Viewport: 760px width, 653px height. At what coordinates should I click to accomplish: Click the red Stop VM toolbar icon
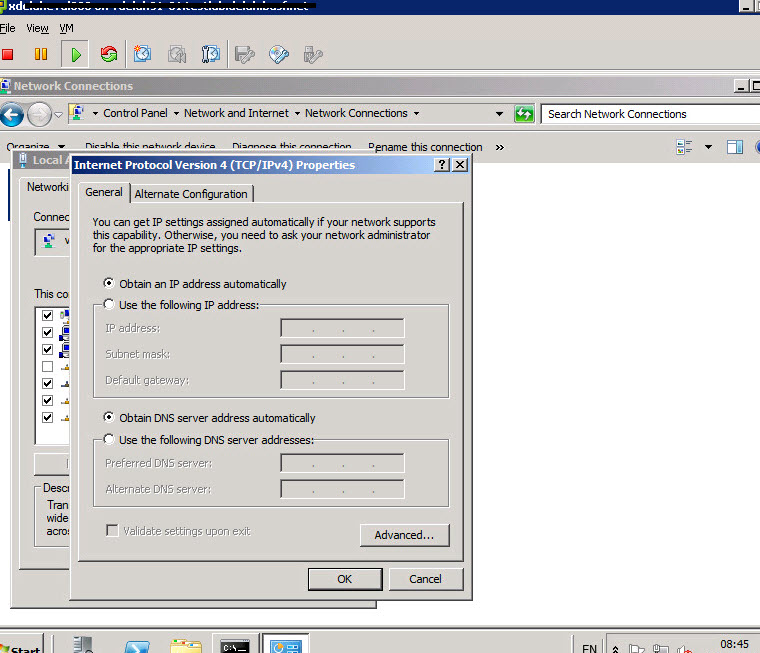tap(7, 54)
